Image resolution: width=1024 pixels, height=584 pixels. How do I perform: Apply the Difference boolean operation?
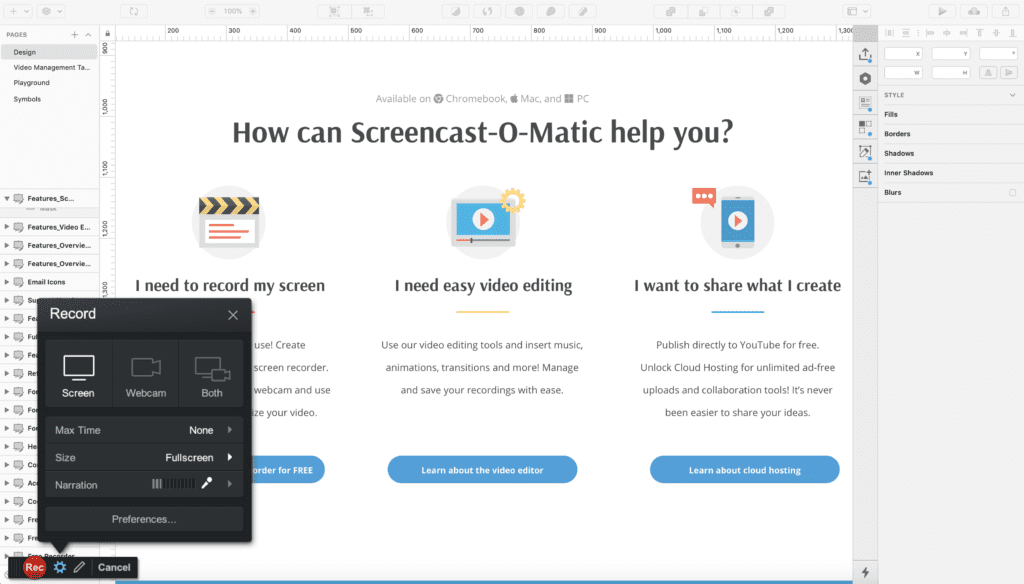click(769, 11)
